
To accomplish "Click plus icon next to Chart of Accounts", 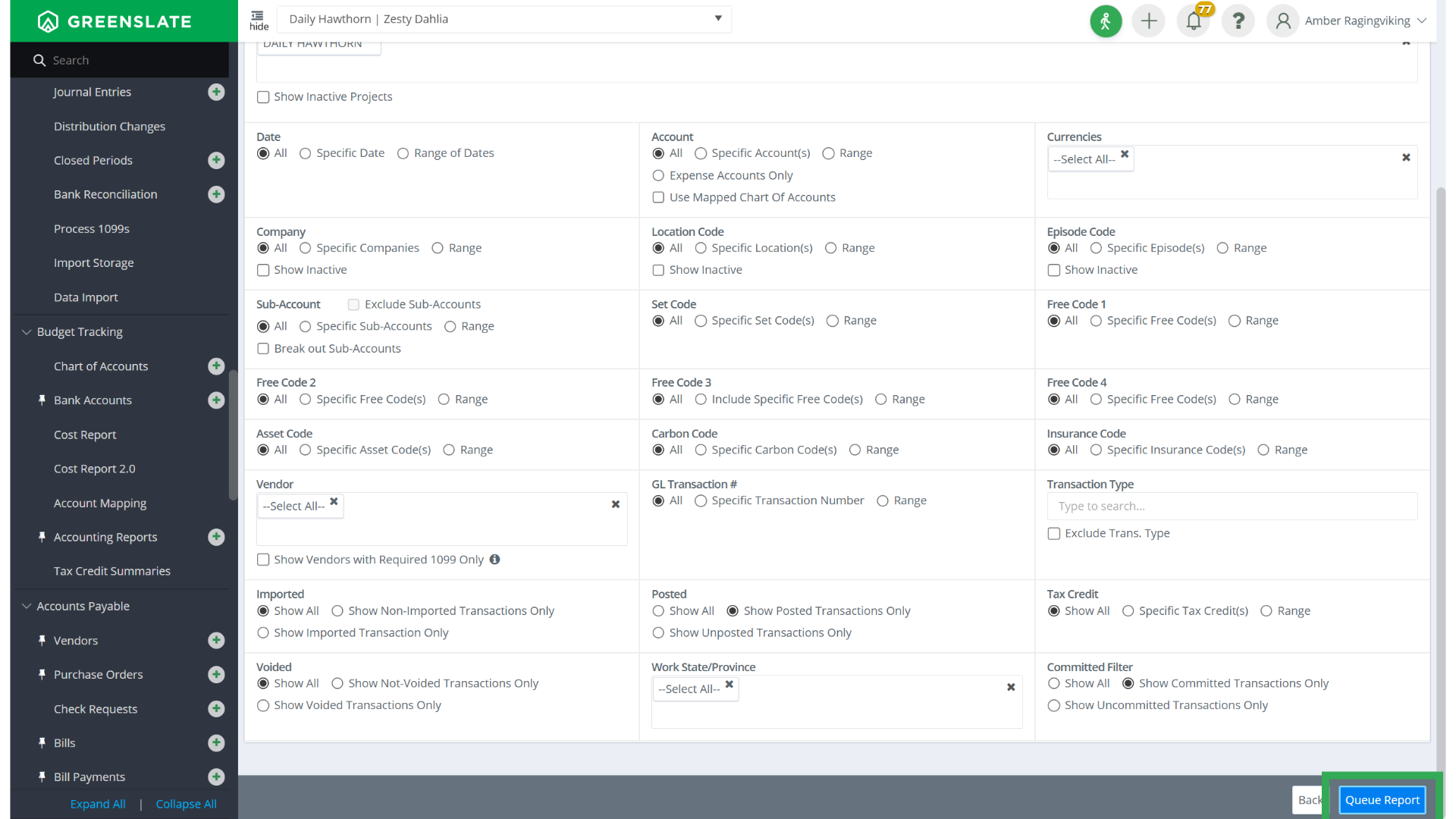I will coord(216,366).
